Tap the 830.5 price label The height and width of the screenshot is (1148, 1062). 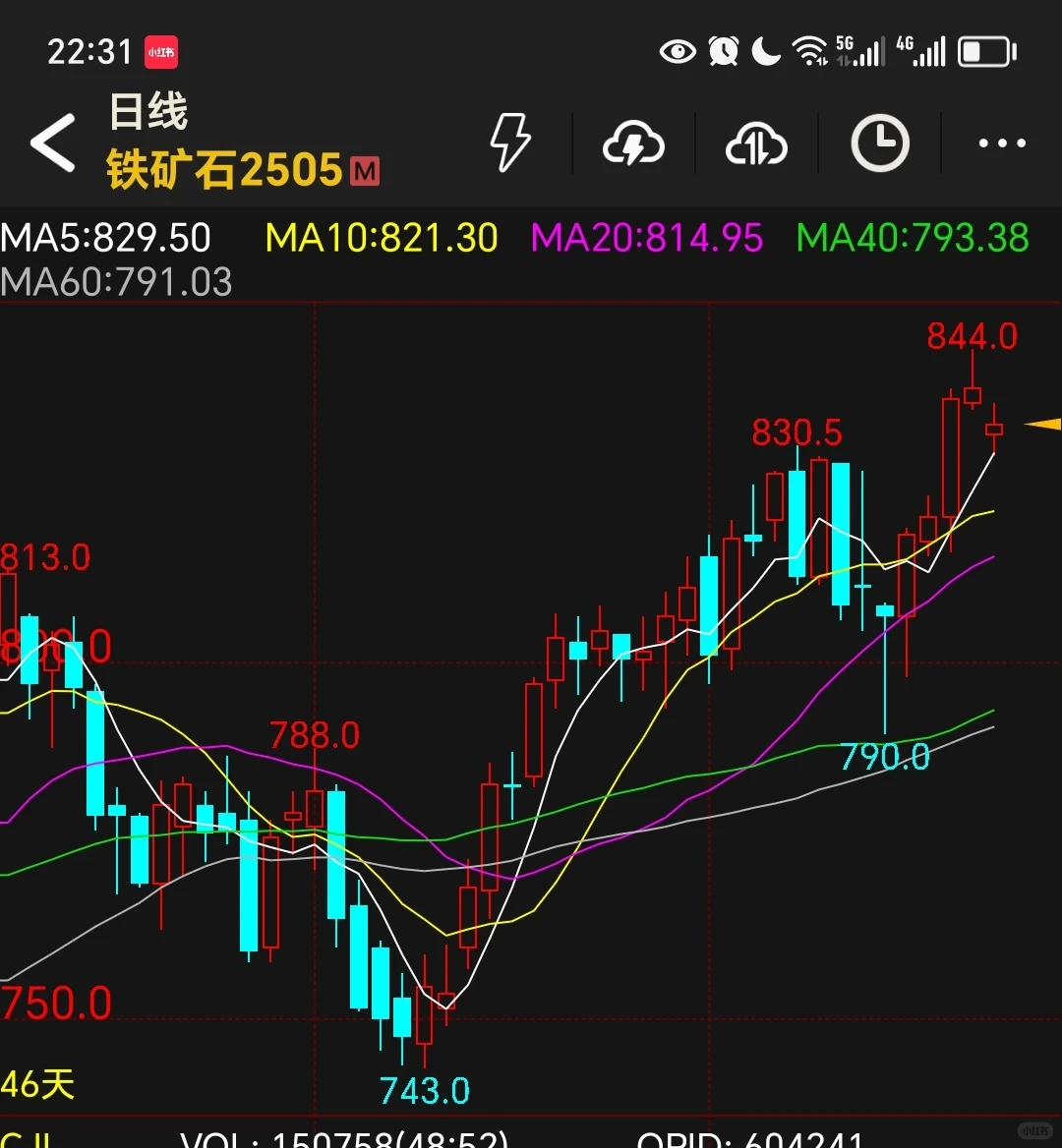(796, 431)
